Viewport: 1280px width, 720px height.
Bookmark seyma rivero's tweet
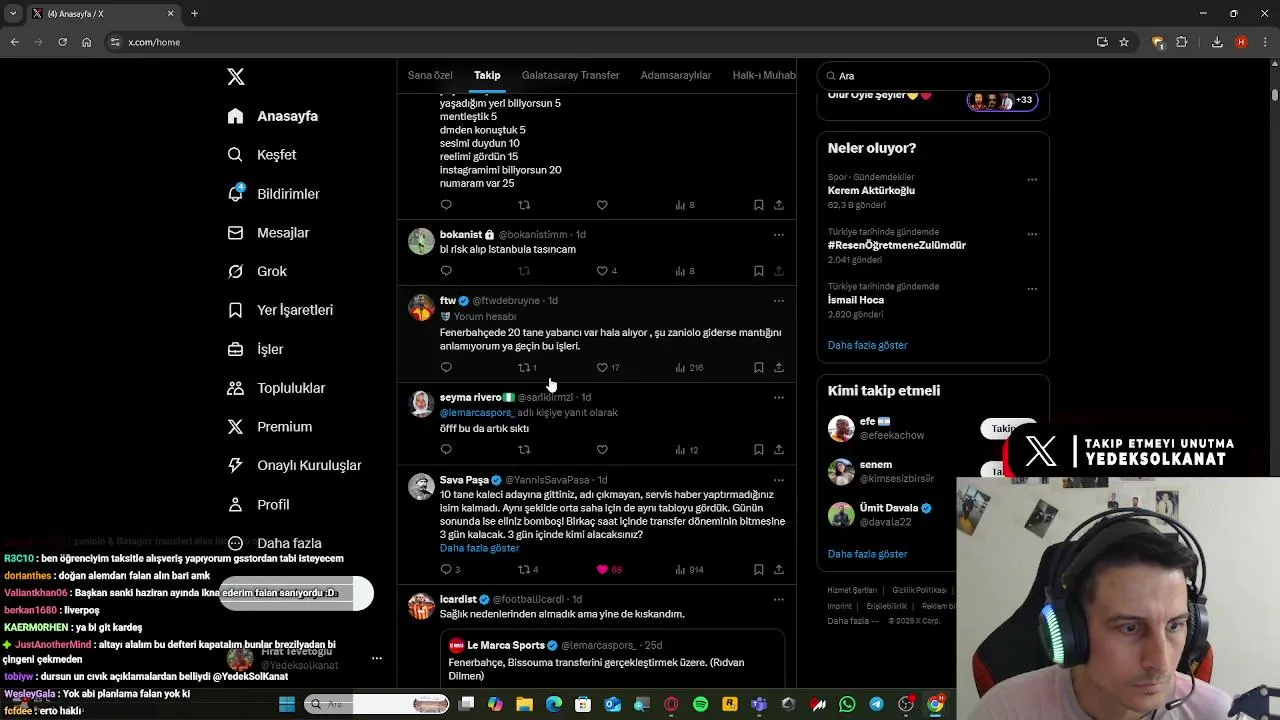[759, 449]
